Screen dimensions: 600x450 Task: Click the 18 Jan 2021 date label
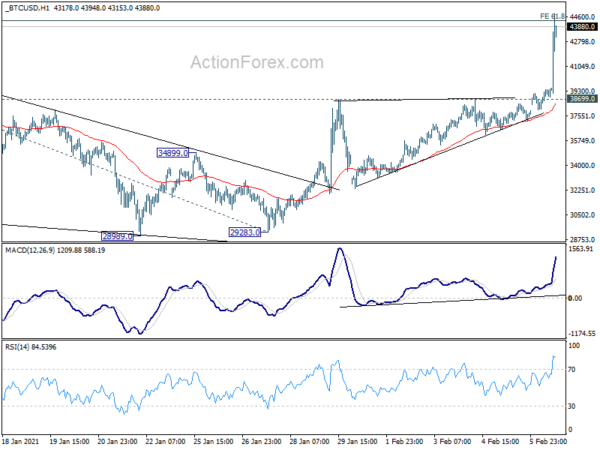click(x=20, y=441)
